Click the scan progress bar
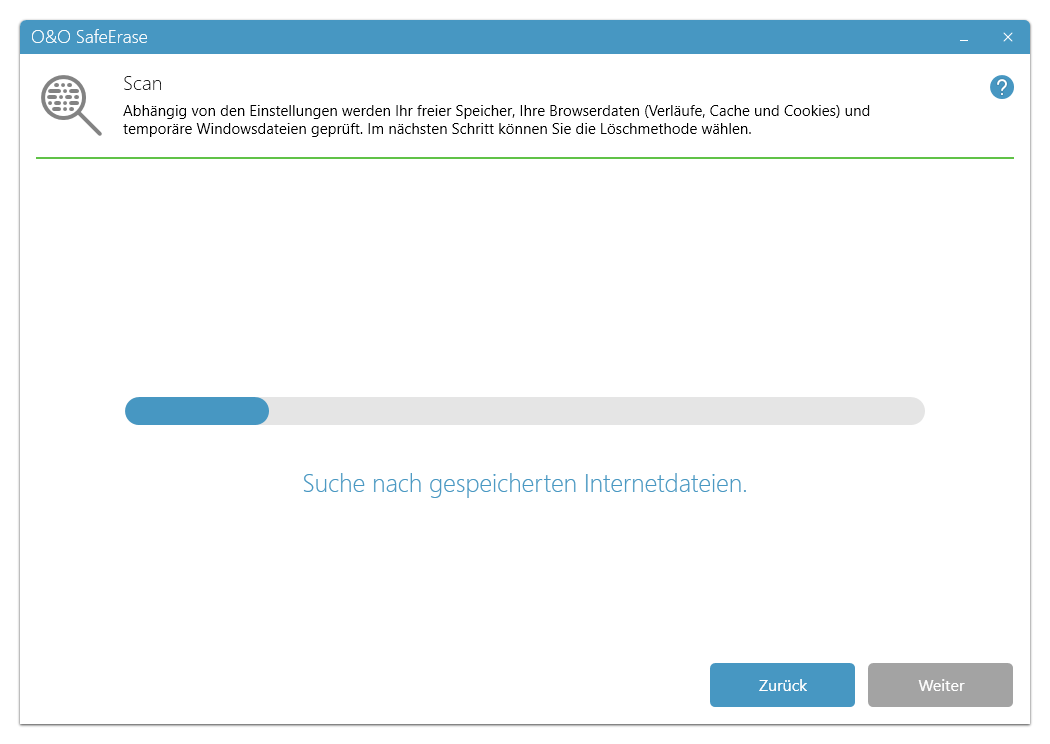This screenshot has width=1050, height=744. tap(524, 411)
